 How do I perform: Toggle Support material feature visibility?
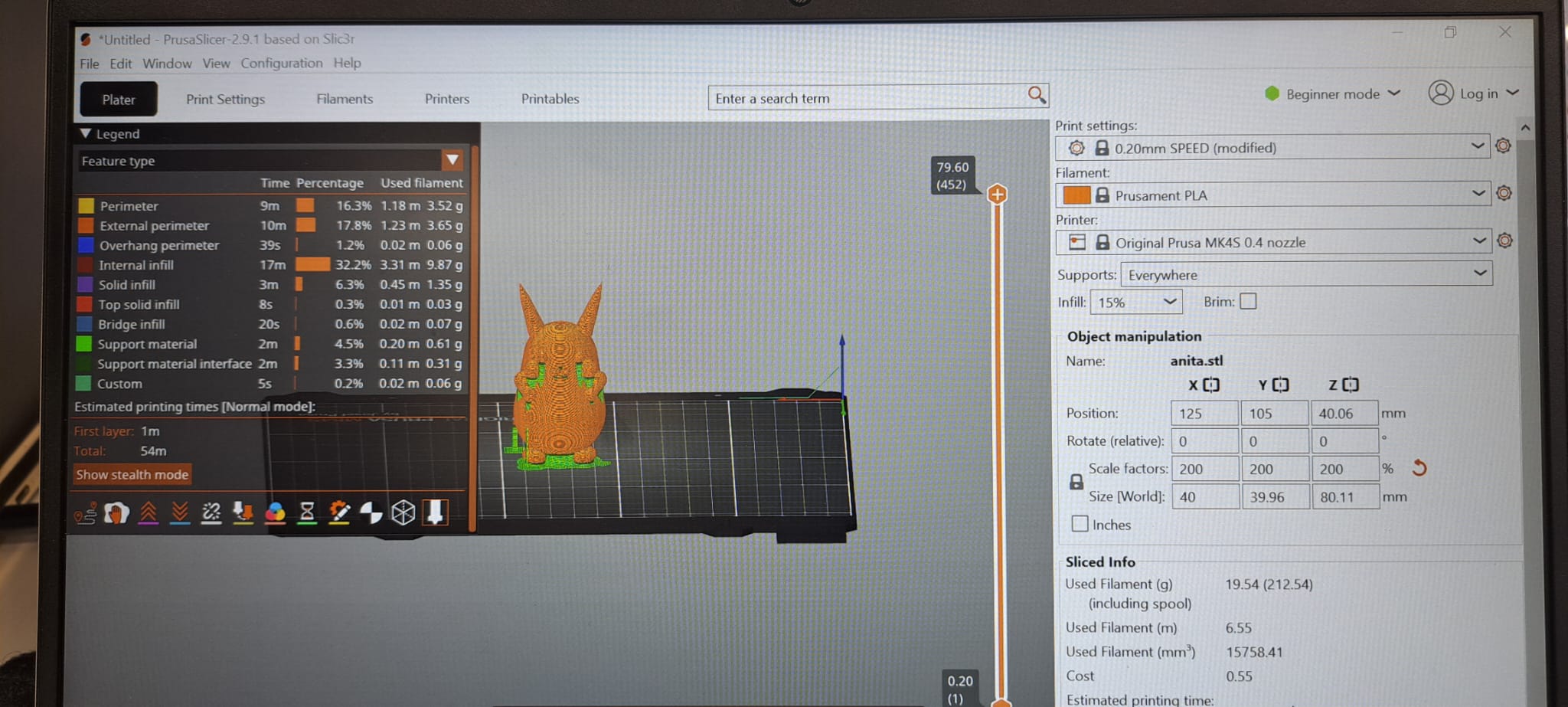tap(84, 344)
